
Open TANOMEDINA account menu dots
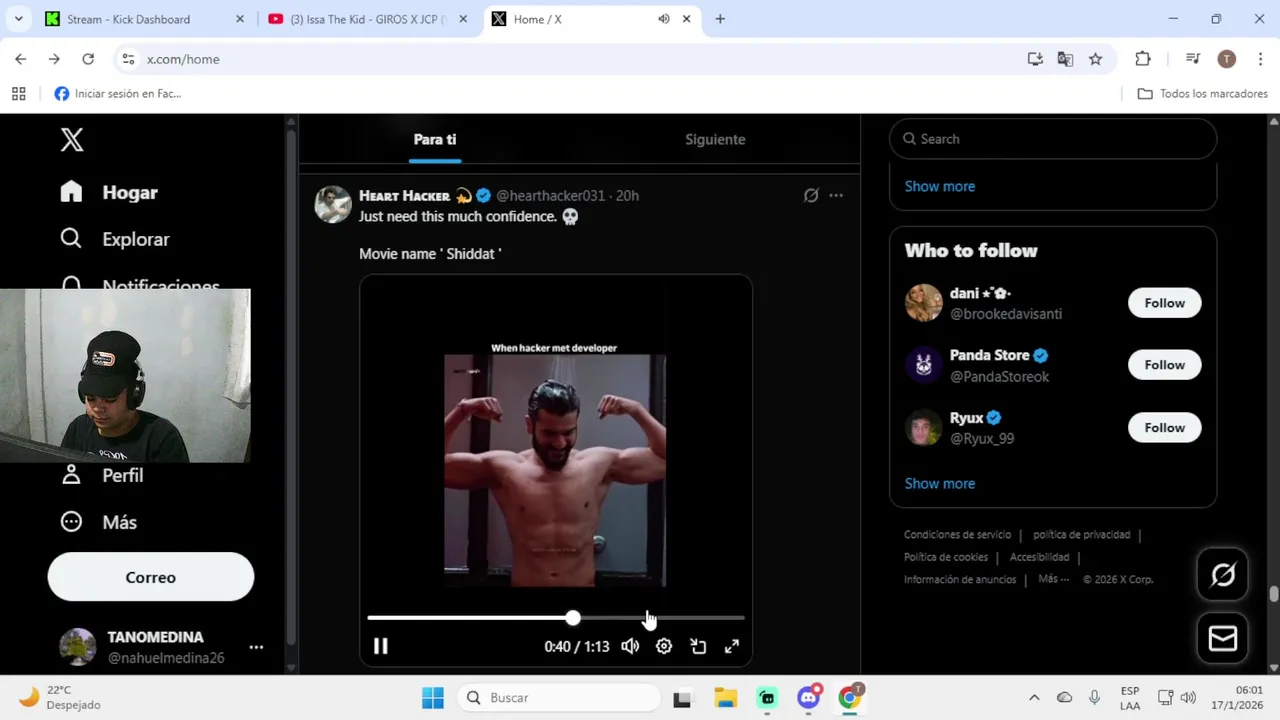(x=256, y=647)
